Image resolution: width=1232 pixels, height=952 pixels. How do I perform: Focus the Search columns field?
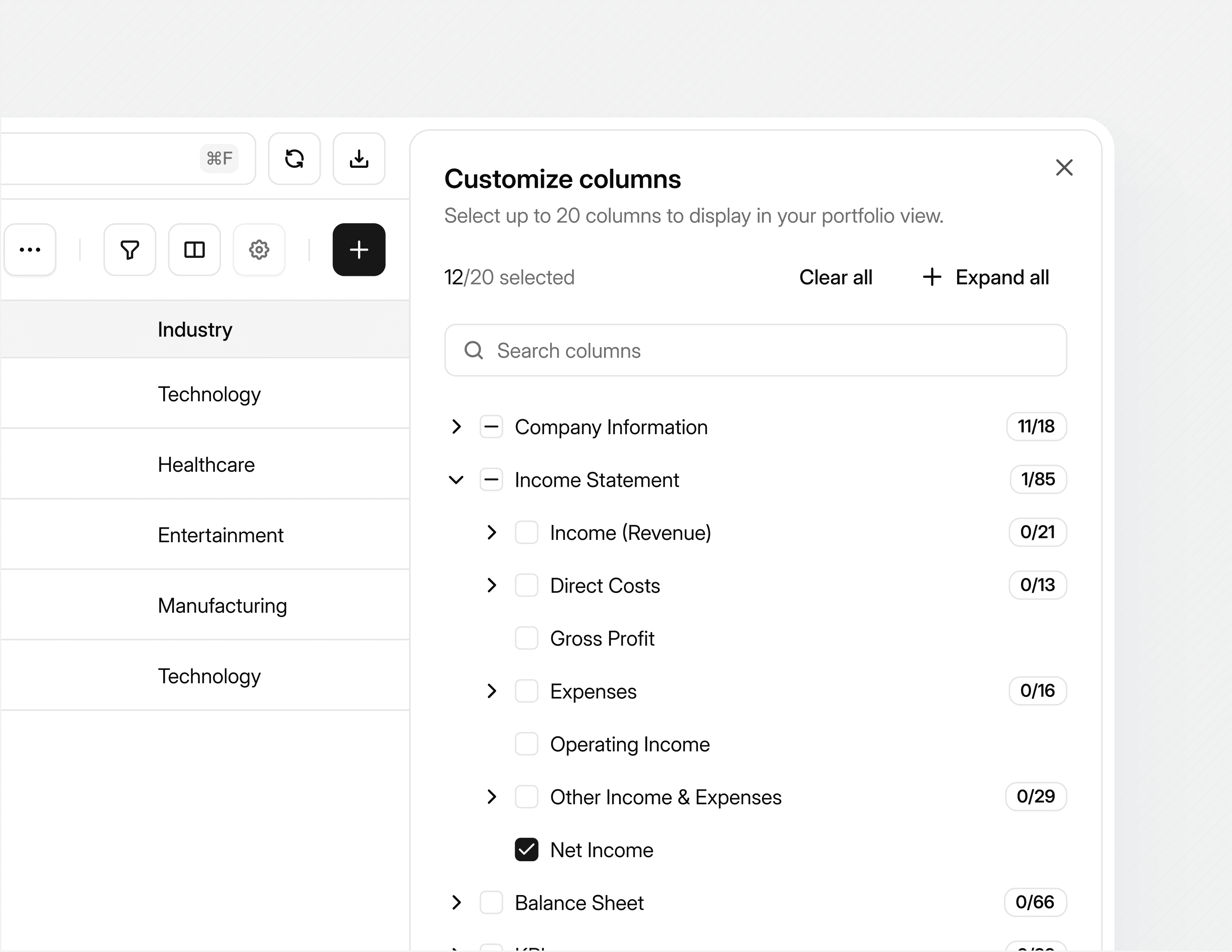[755, 351]
